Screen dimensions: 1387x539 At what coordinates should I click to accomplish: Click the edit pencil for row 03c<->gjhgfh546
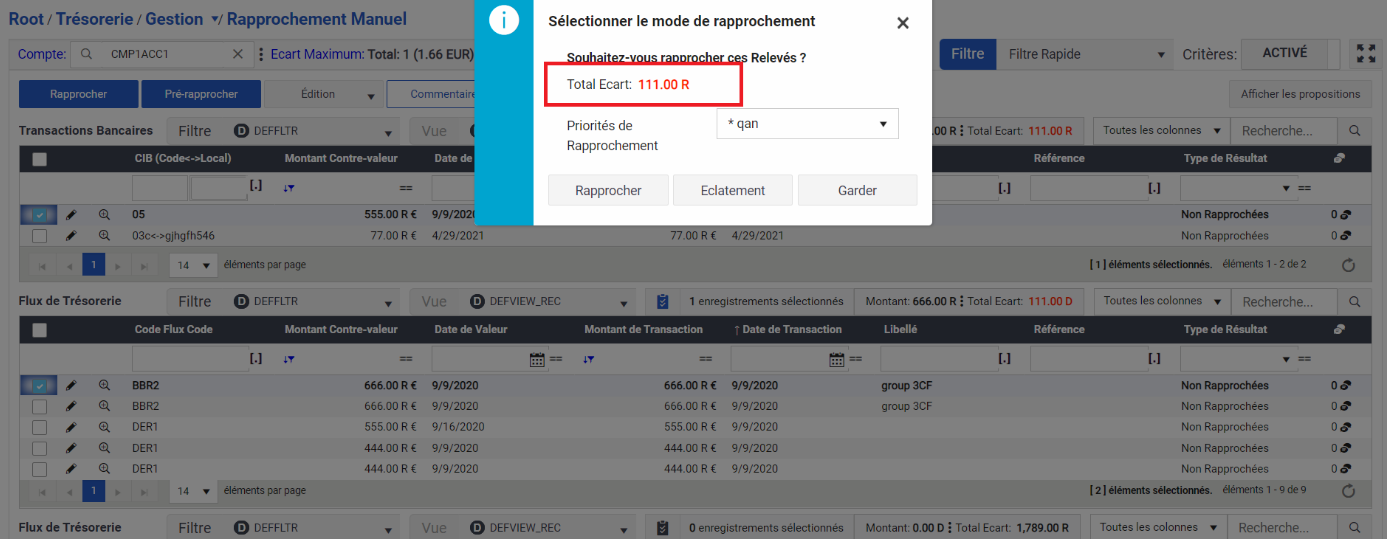71,236
